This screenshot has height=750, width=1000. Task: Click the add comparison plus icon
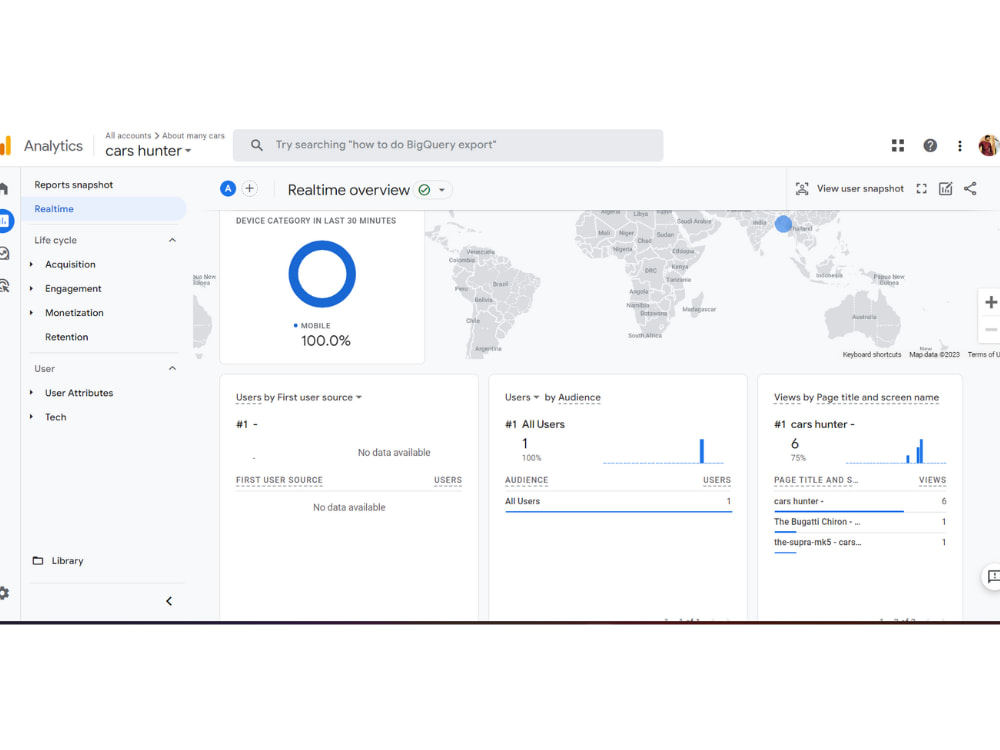(249, 189)
